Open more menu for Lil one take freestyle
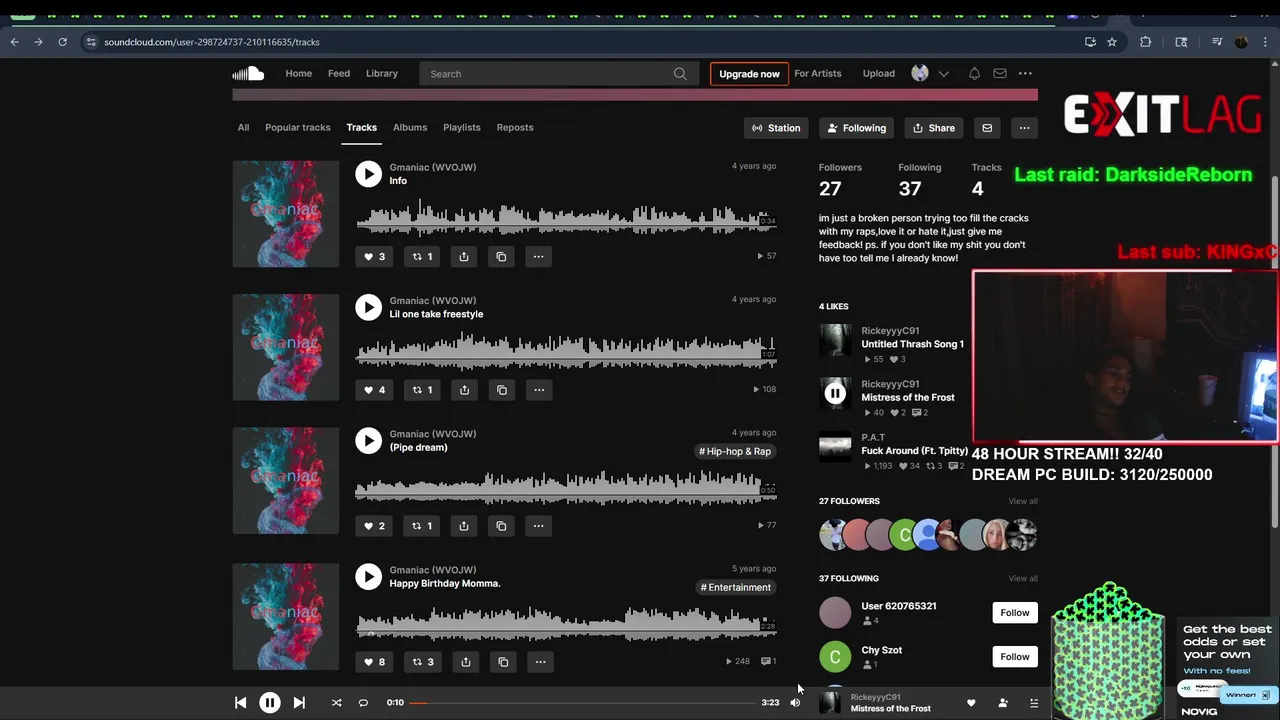Image resolution: width=1280 pixels, height=720 pixels. click(x=538, y=390)
